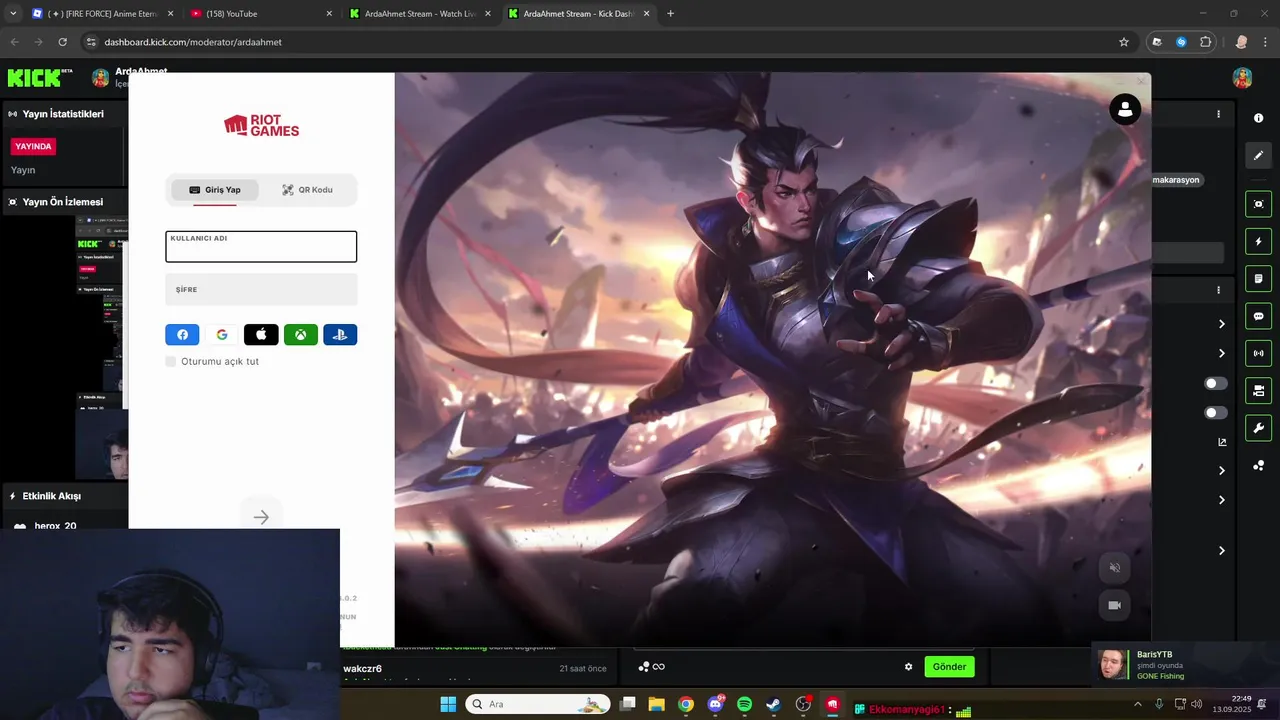Open chat settings gear beside the Gönder button
Image resolution: width=1280 pixels, height=720 pixels.
908,667
